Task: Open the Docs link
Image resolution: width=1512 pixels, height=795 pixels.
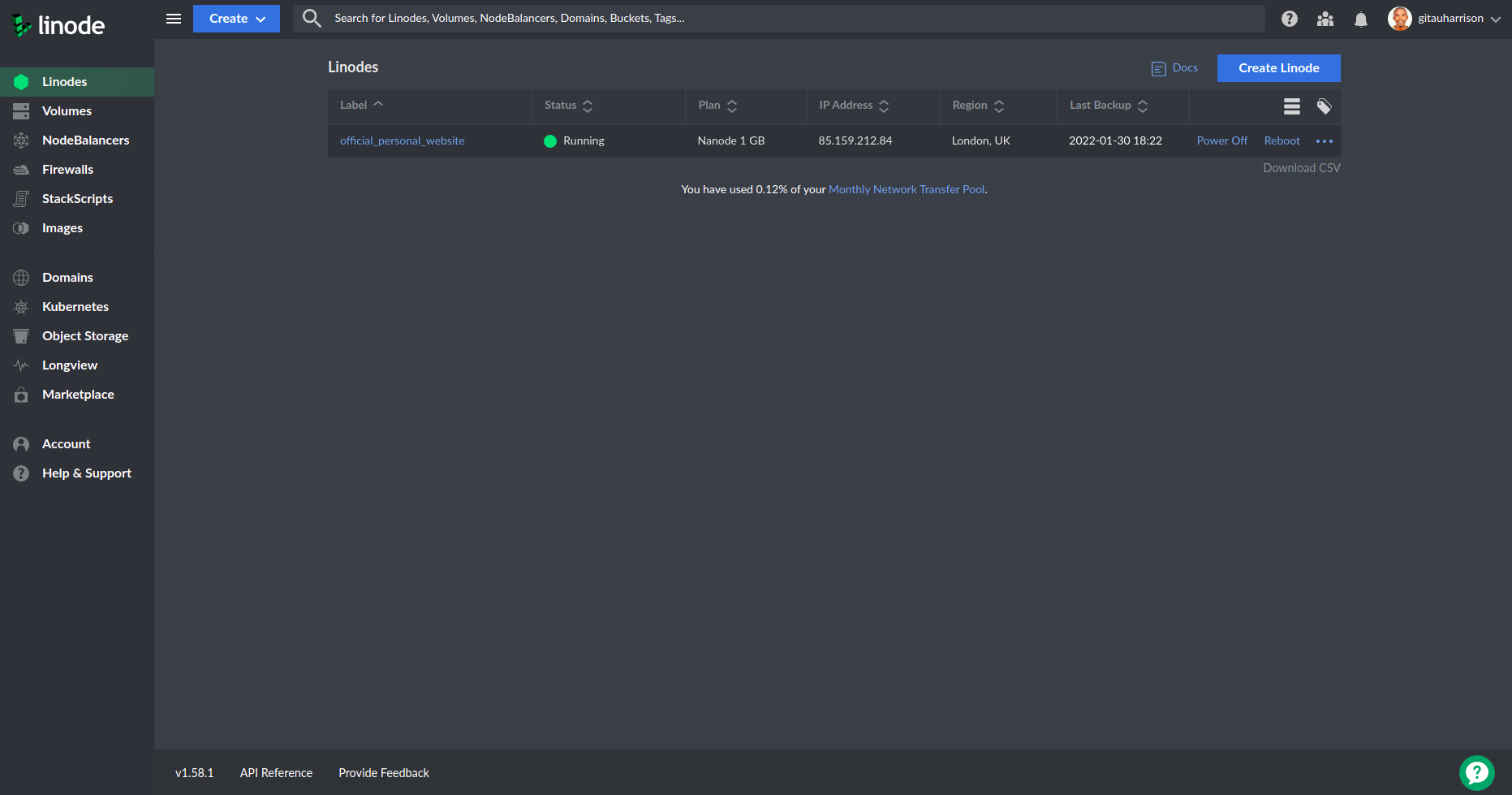Action: tap(1185, 67)
